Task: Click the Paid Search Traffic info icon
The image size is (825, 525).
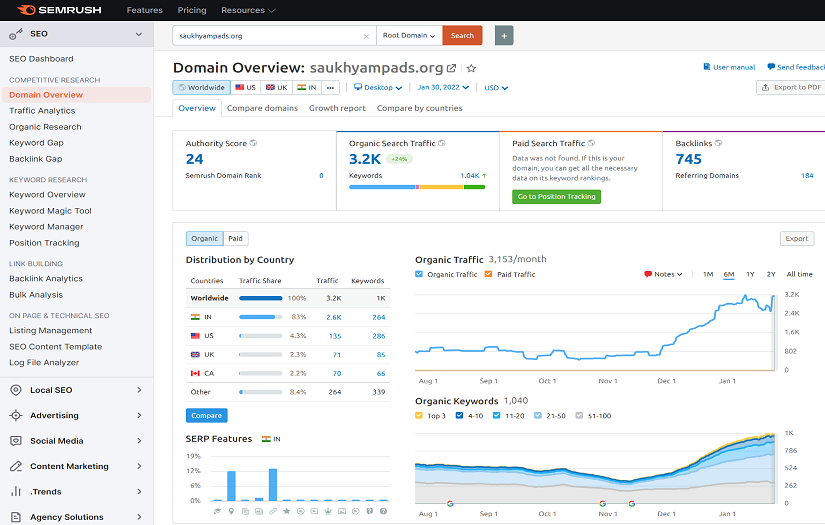Action: click(591, 143)
